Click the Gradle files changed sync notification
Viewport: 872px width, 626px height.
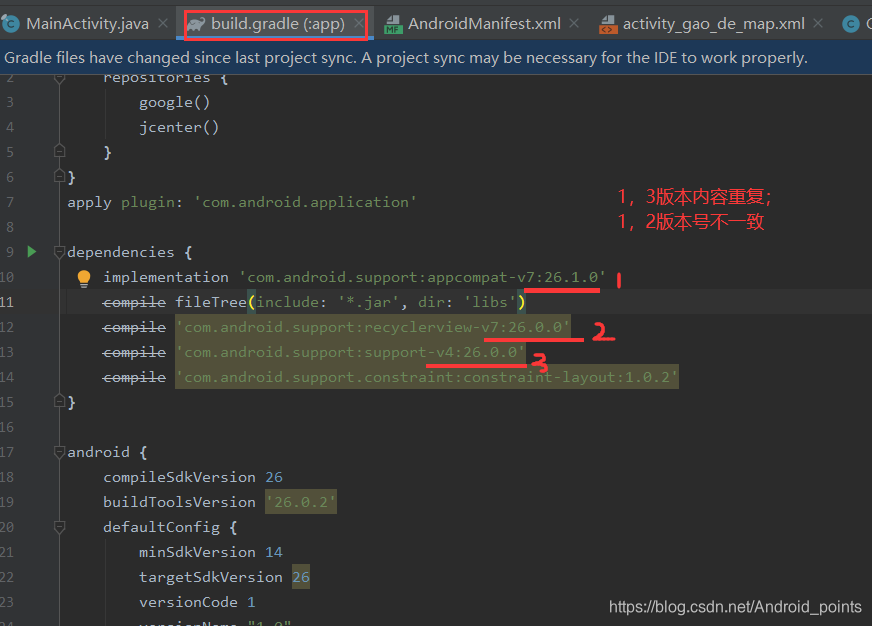(406, 58)
